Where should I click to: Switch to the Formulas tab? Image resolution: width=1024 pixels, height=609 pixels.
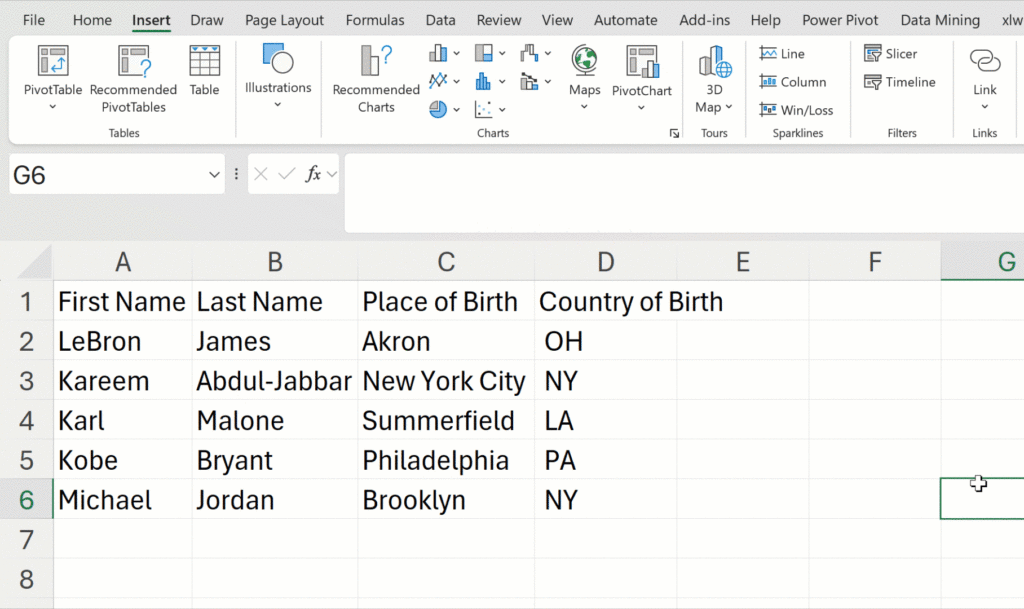pyautogui.click(x=375, y=20)
